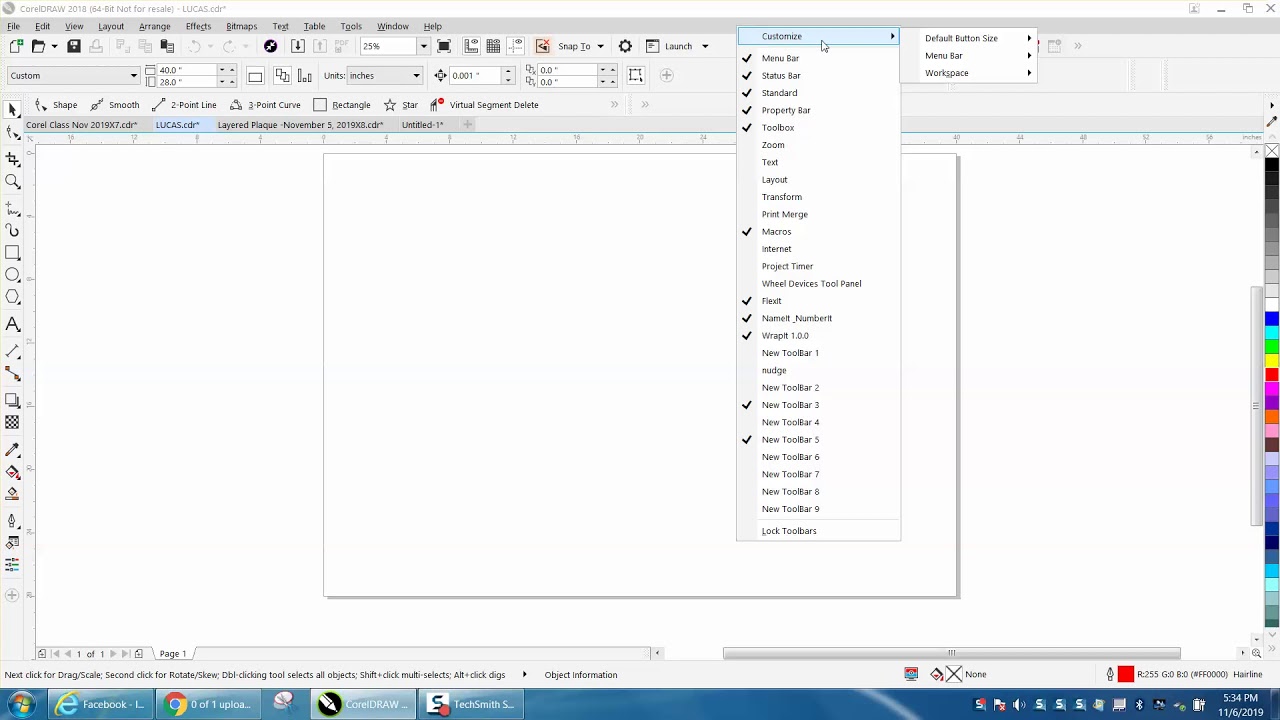
Task: Select the Zoom magnifier tool in toolbox
Action: pos(12,182)
